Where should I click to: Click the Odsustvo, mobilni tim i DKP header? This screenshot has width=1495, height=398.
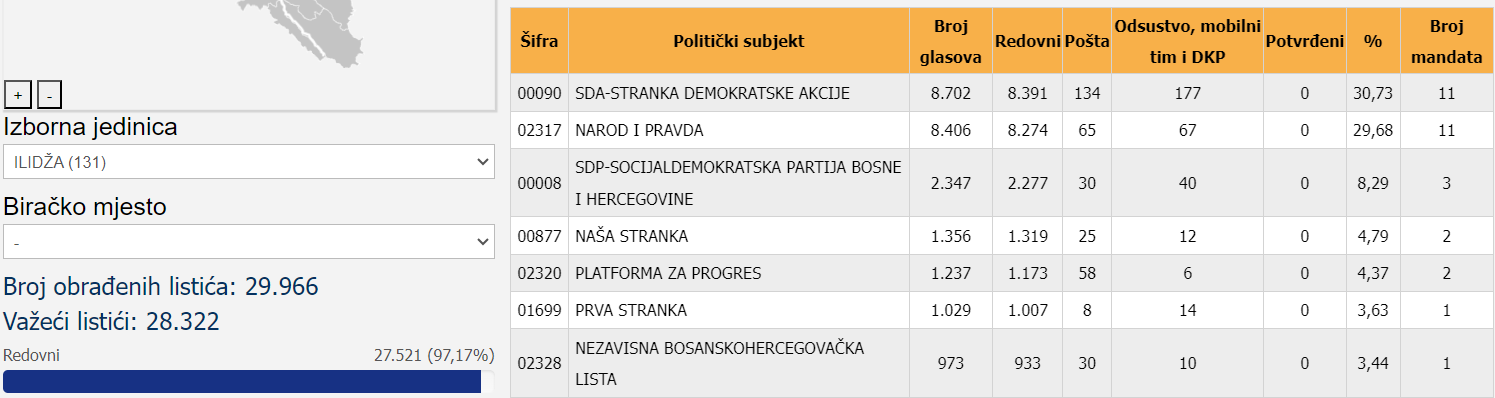(x=1187, y=41)
